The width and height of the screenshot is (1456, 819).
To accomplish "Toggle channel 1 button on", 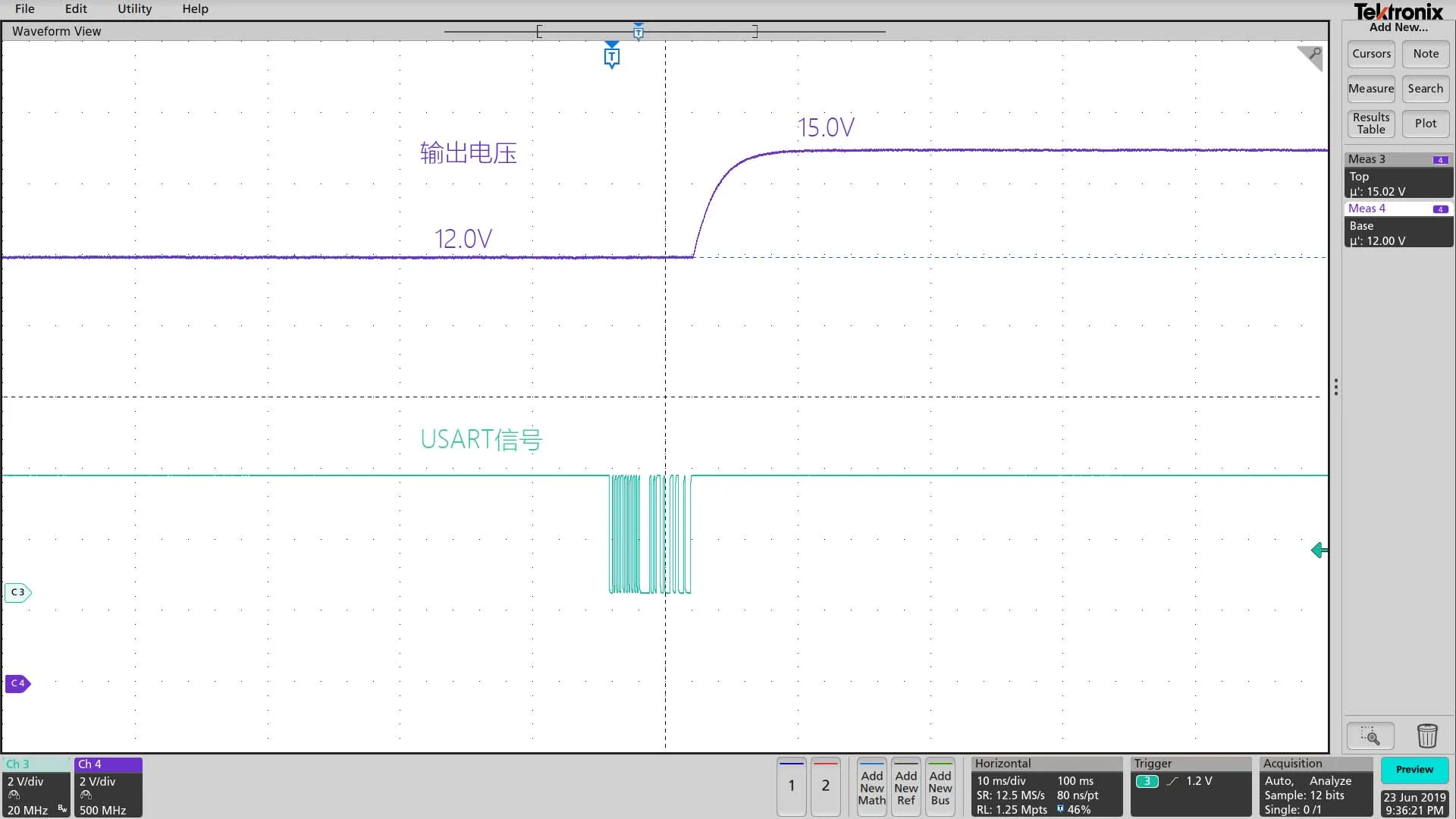I will tap(791, 786).
